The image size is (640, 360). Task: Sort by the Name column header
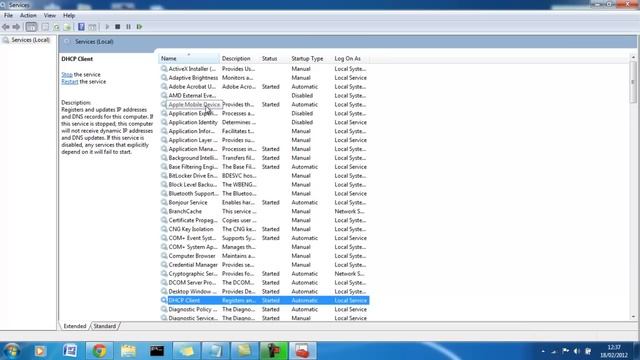189,59
